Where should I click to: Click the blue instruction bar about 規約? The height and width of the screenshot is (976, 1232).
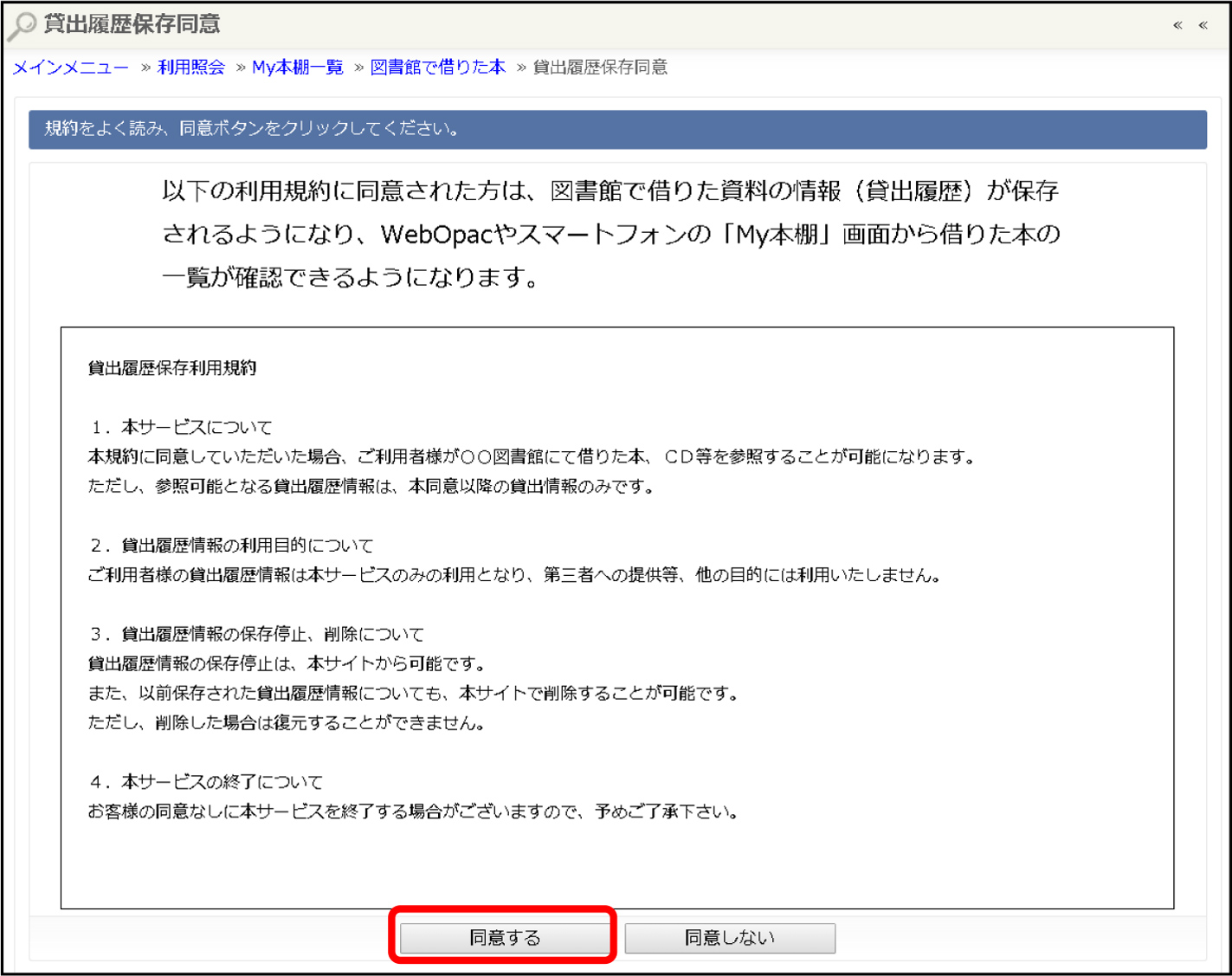616,129
